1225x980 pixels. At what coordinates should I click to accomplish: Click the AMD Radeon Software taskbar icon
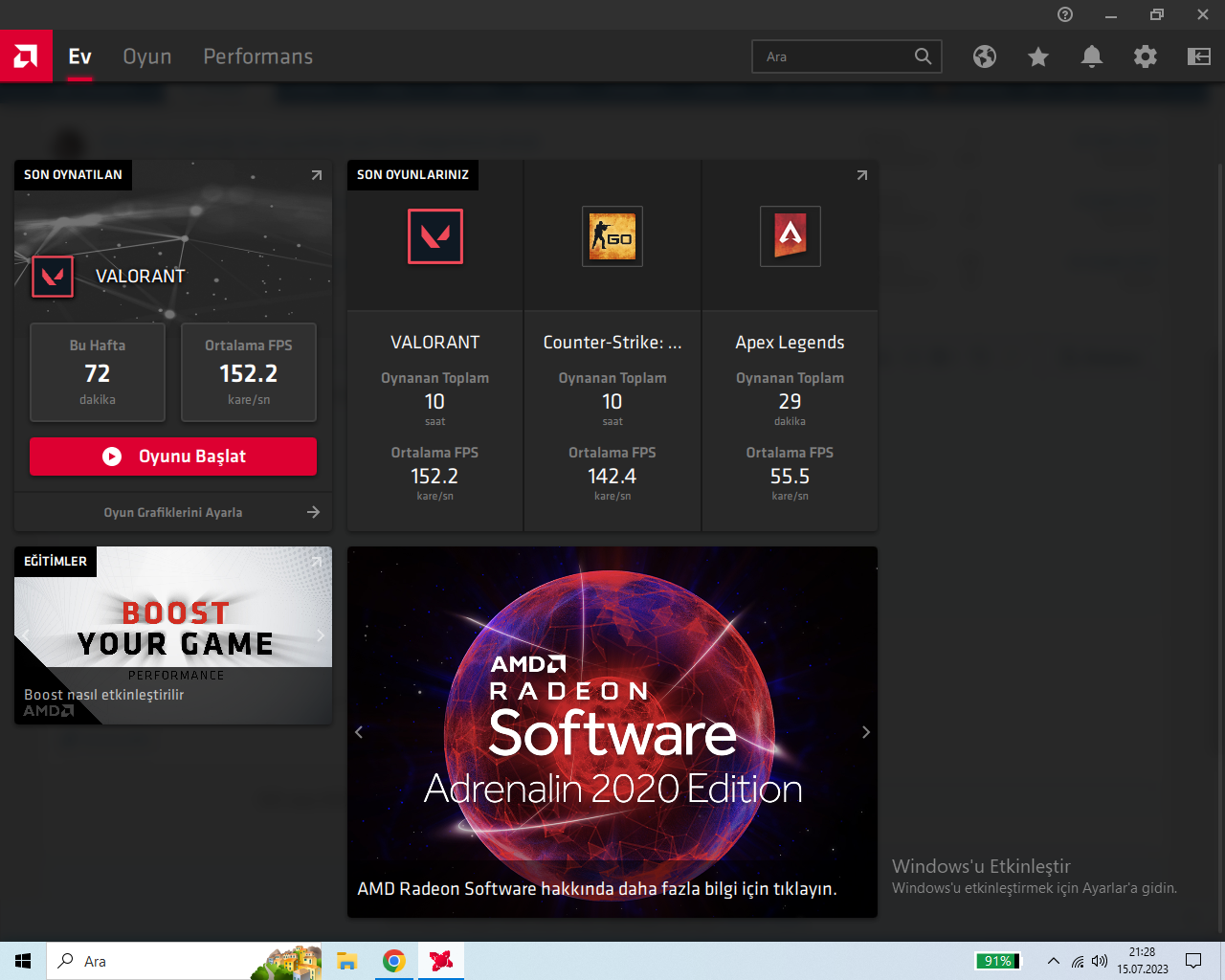click(x=441, y=961)
